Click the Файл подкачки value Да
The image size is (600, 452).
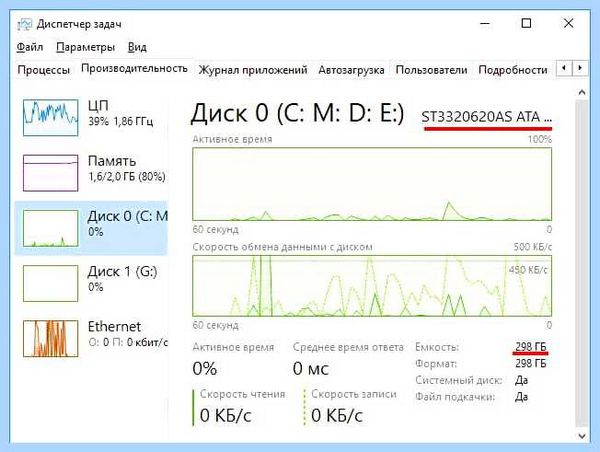522,397
